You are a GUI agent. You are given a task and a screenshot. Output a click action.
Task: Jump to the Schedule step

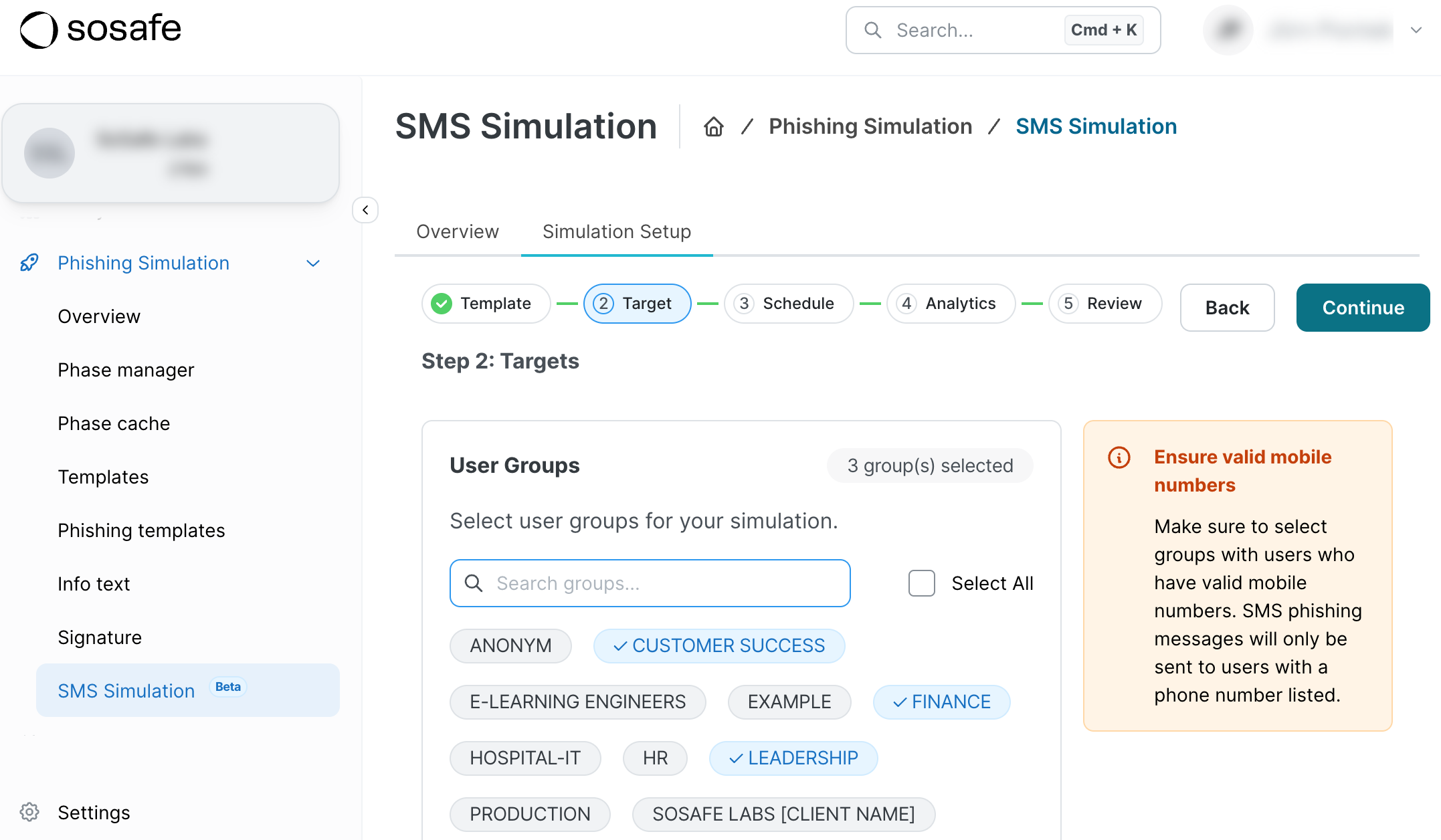788,304
